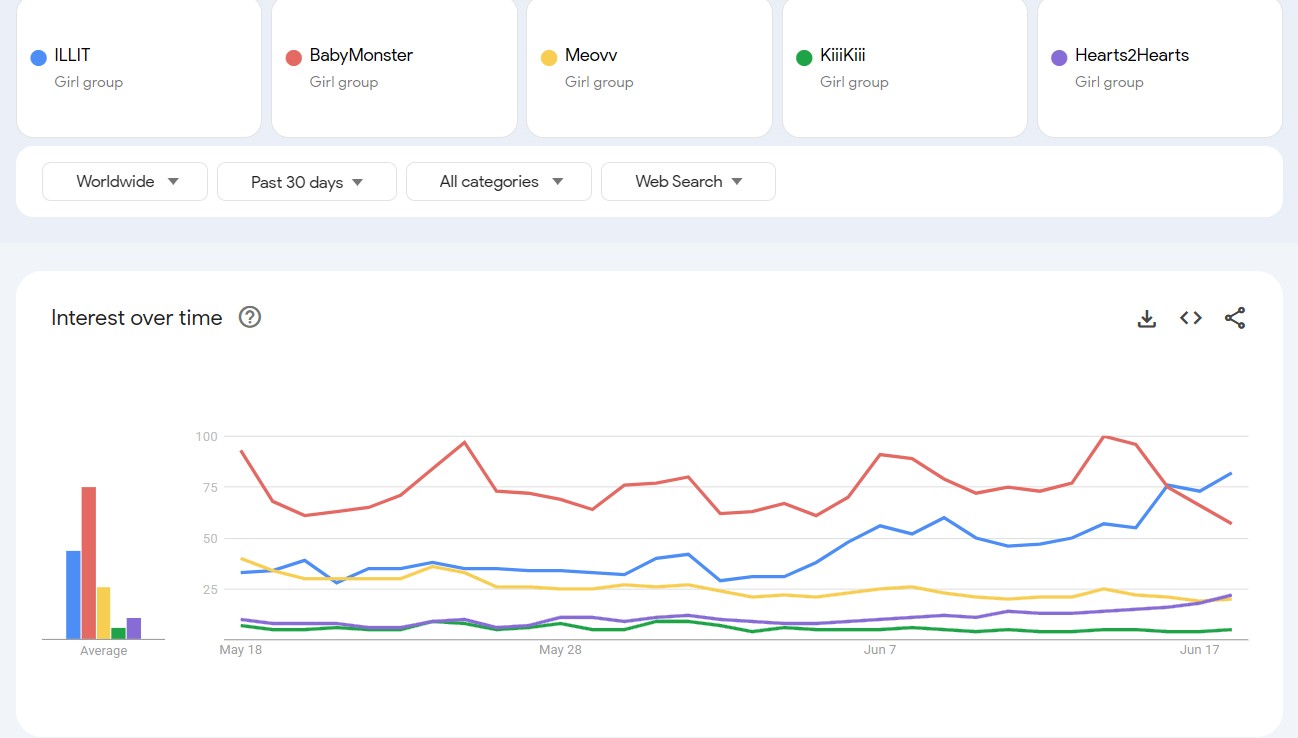Image resolution: width=1298 pixels, height=738 pixels.
Task: Click the green KiiiKiii color dot
Action: (804, 57)
